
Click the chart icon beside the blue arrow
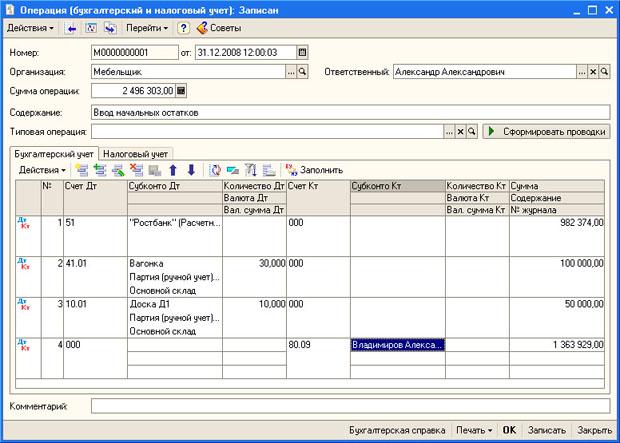point(91,28)
